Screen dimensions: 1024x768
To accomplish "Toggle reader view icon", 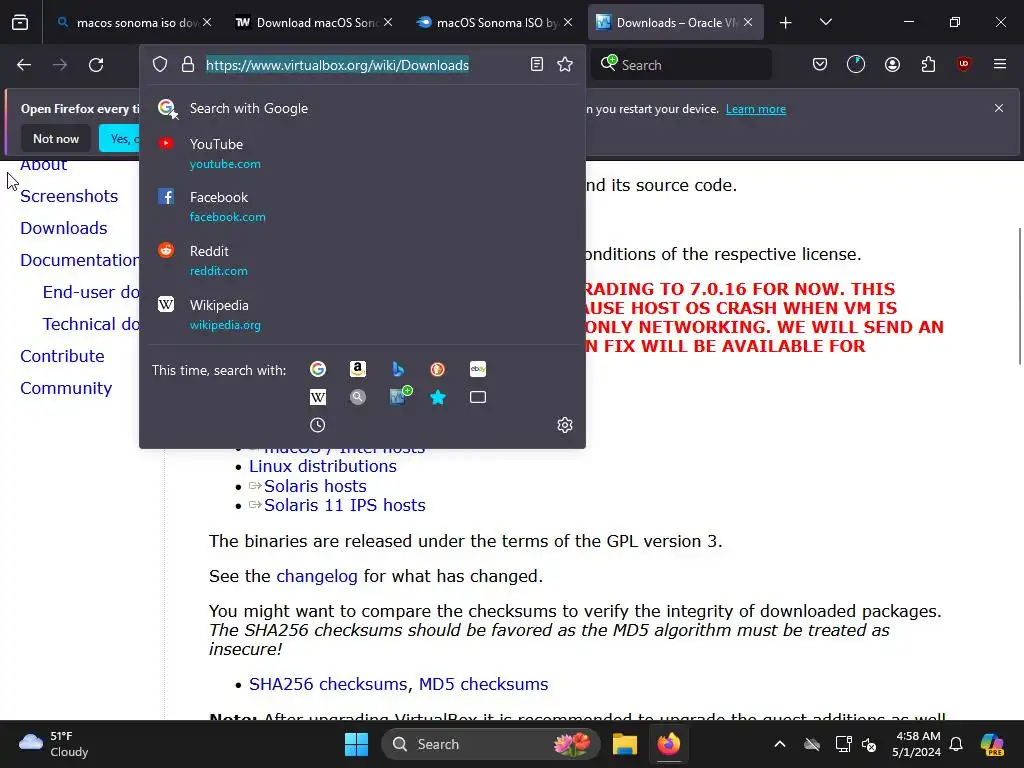I will pos(537,65).
